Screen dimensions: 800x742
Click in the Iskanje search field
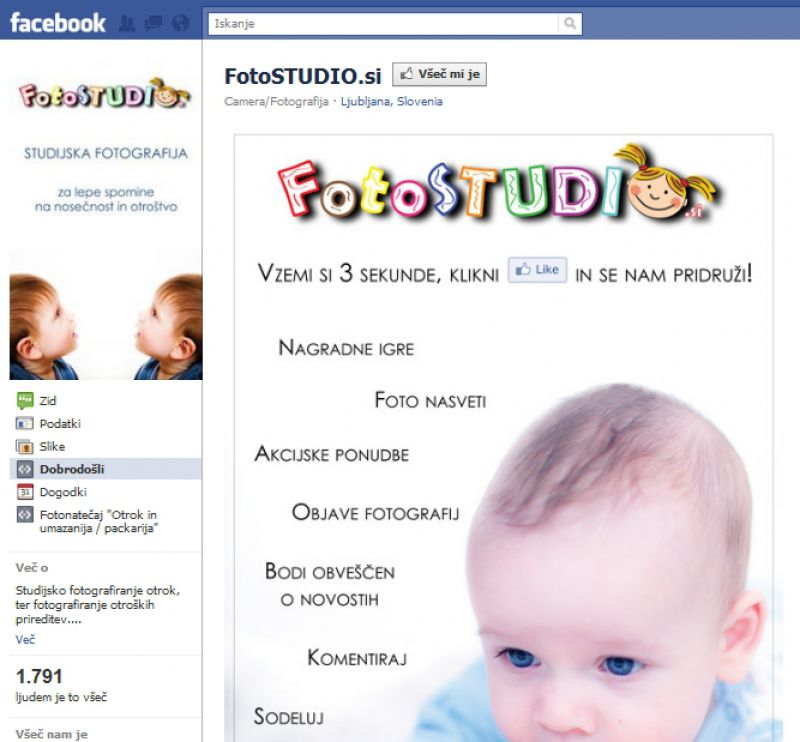(x=384, y=23)
